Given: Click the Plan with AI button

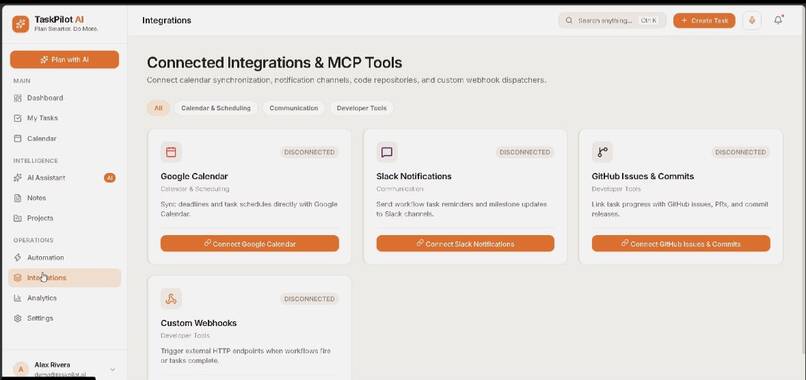Looking at the screenshot, I should pos(64,60).
